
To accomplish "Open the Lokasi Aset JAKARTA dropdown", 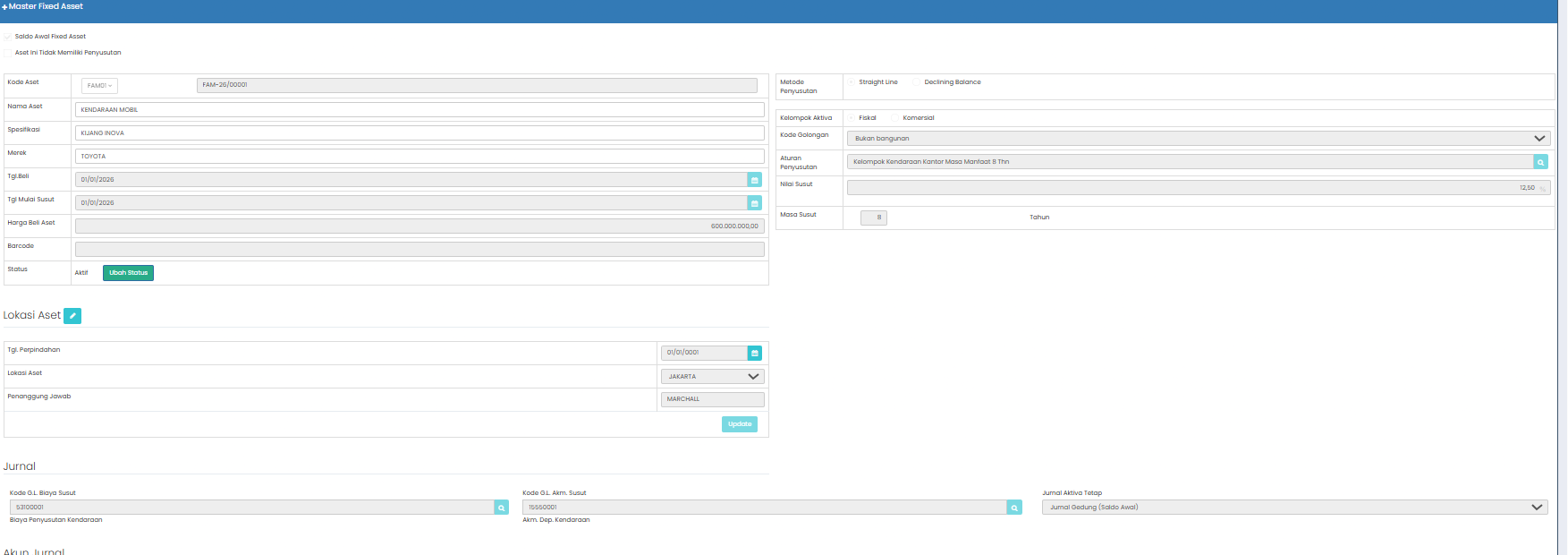I will [x=713, y=377].
